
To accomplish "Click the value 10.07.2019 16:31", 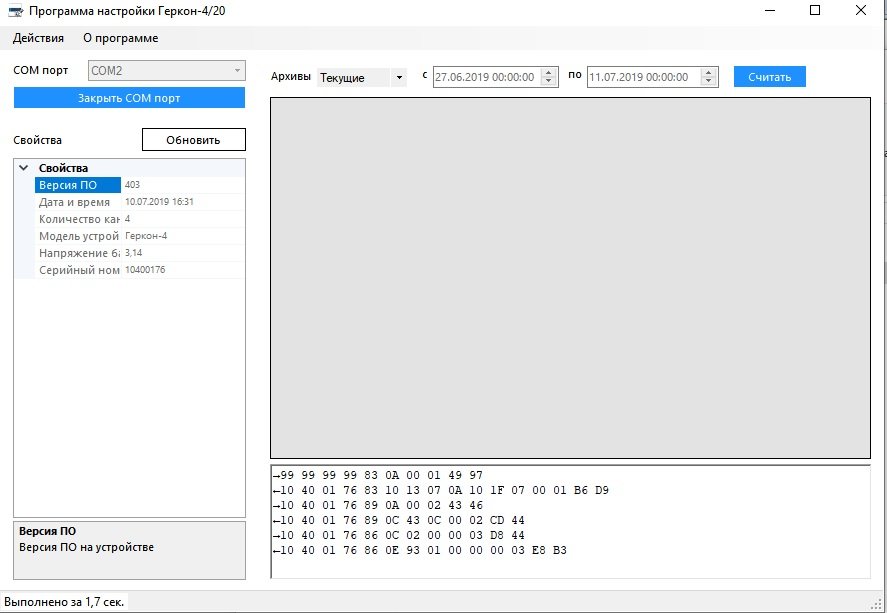I will click(159, 201).
